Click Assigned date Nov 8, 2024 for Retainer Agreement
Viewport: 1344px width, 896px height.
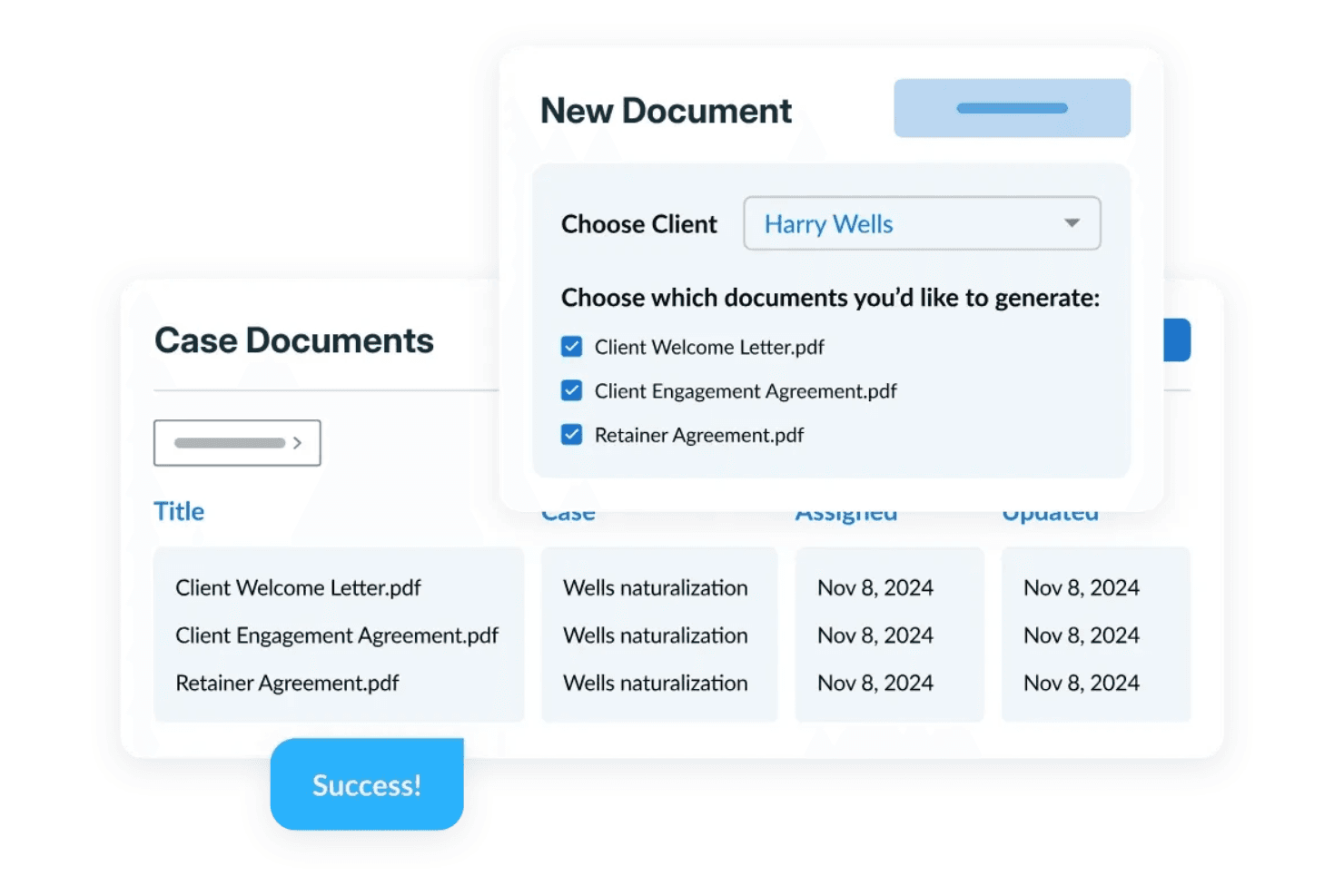[875, 683]
